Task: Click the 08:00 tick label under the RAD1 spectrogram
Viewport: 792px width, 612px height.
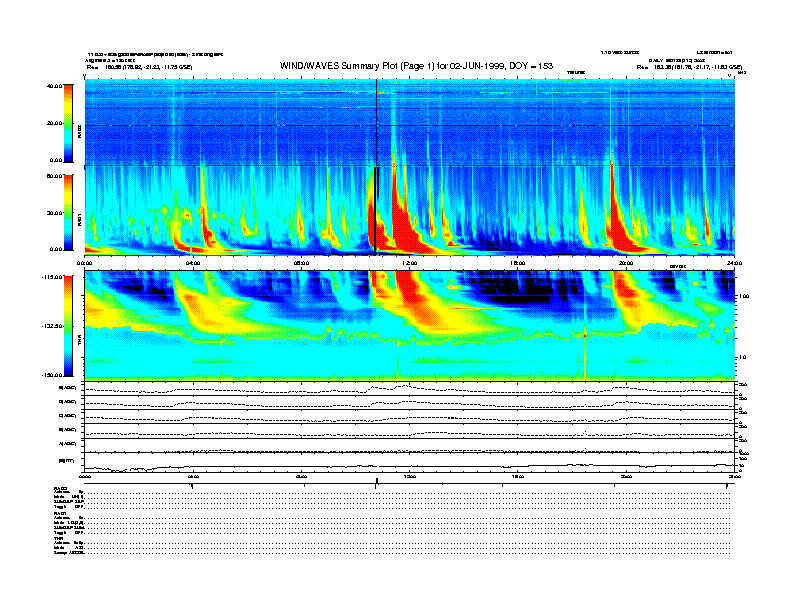Action: (301, 263)
